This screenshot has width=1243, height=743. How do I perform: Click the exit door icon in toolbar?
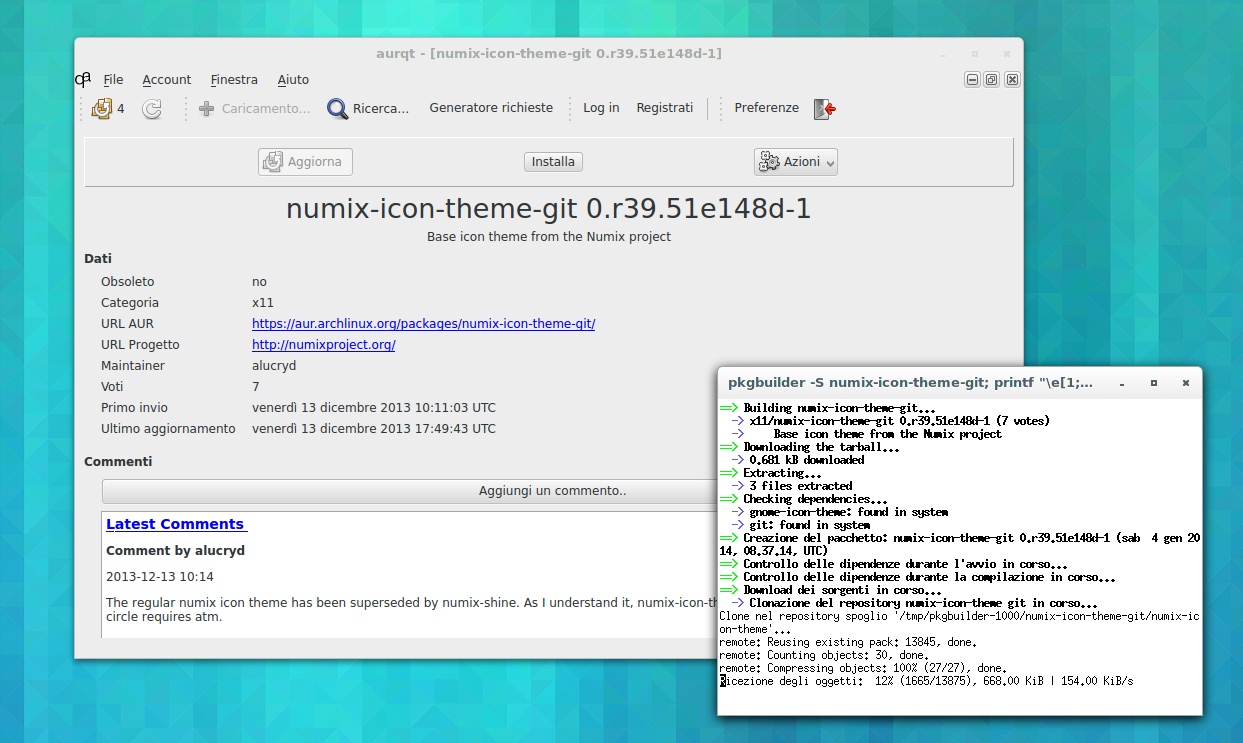824,109
